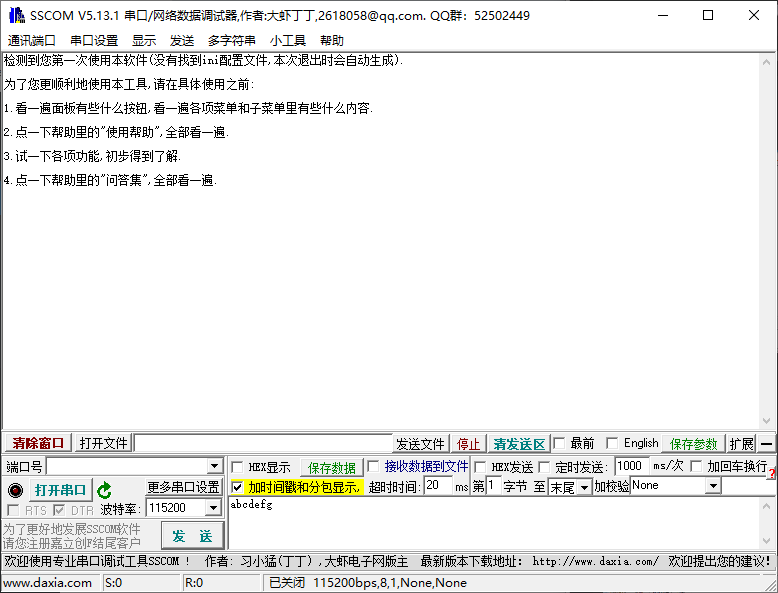Enable the 定时发送 checkbox

tap(544, 467)
